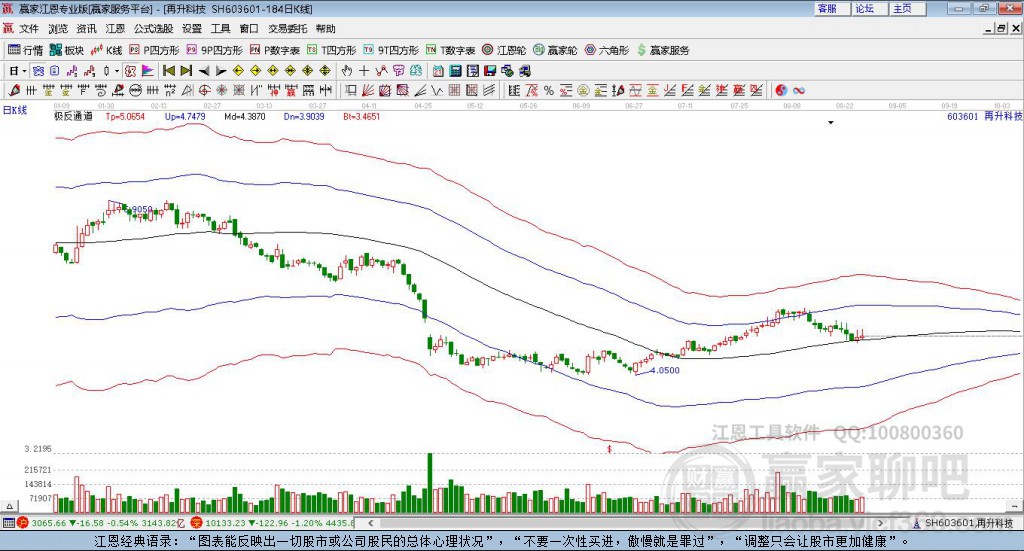Click the 日K线 label
The image size is (1024, 551).
coord(15,110)
